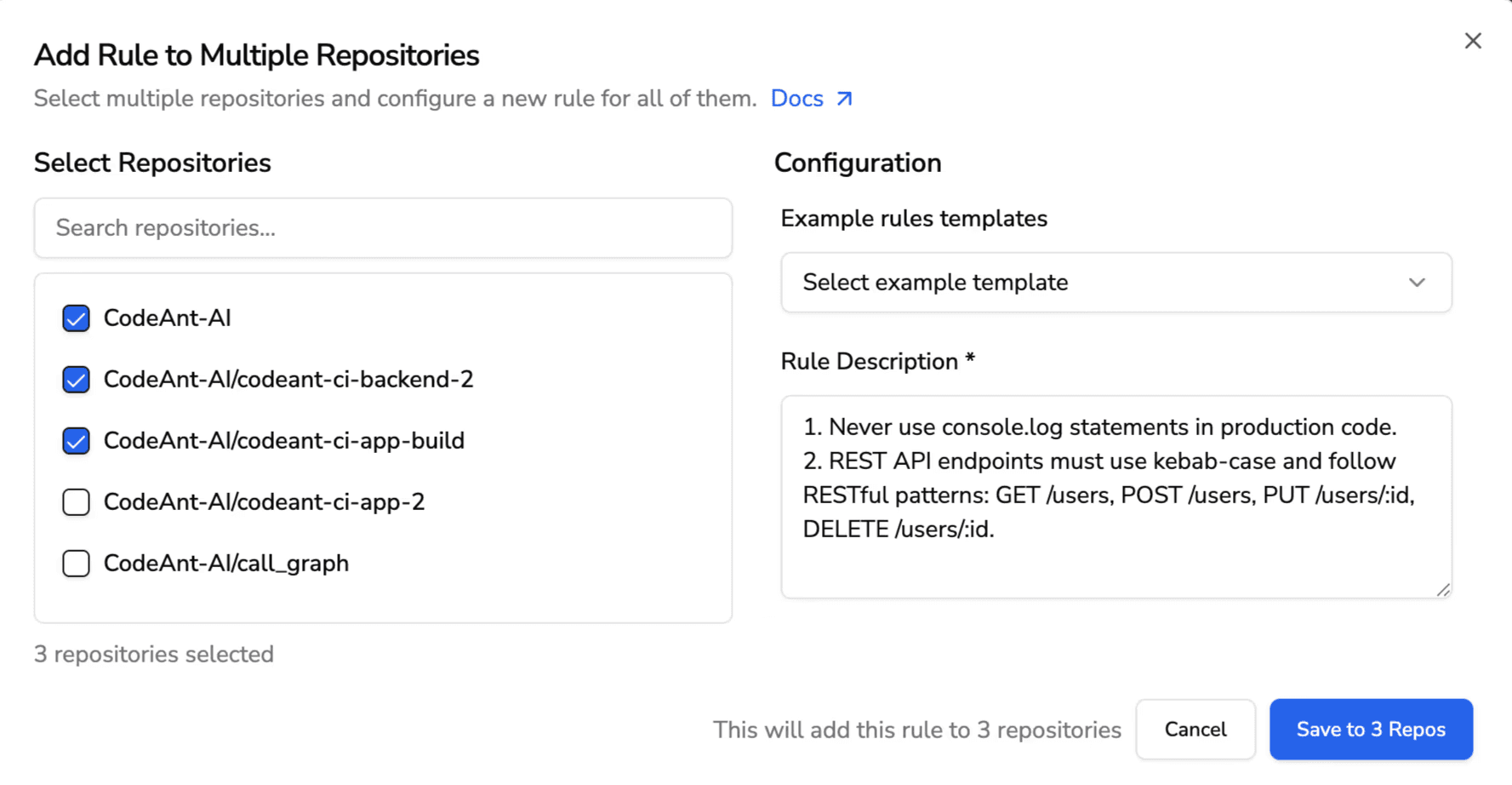
Task: Uncheck CodeAnt-AI/codeant-ci-app-build
Action: 76,440
